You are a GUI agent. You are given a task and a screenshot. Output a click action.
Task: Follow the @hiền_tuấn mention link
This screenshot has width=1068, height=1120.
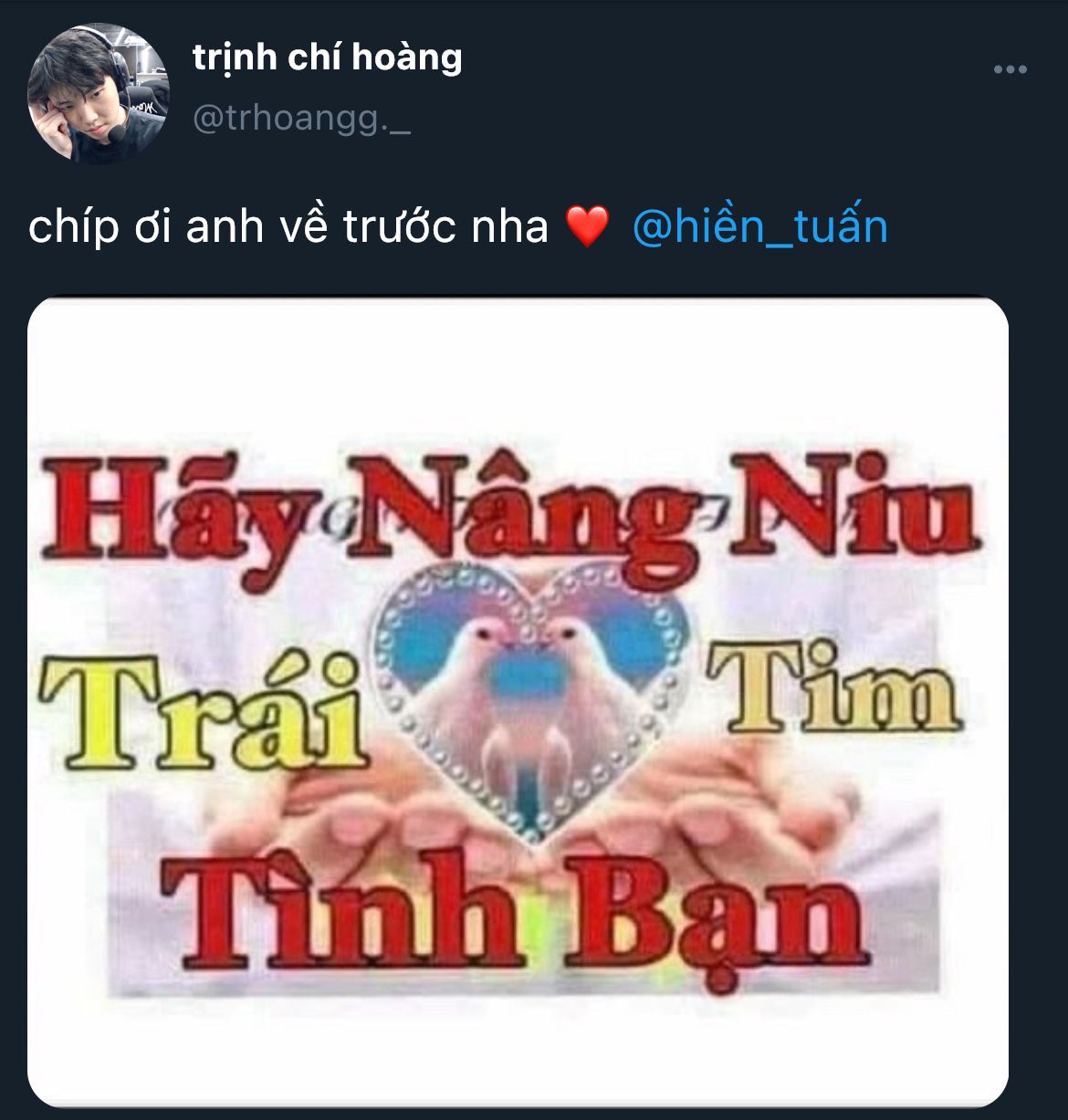760,226
